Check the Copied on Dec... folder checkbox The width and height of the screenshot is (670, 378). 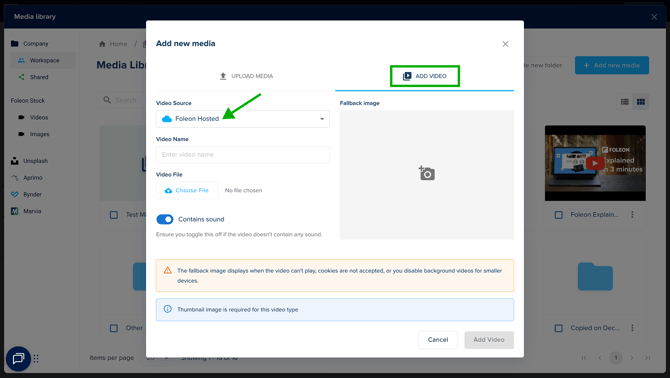coord(558,328)
